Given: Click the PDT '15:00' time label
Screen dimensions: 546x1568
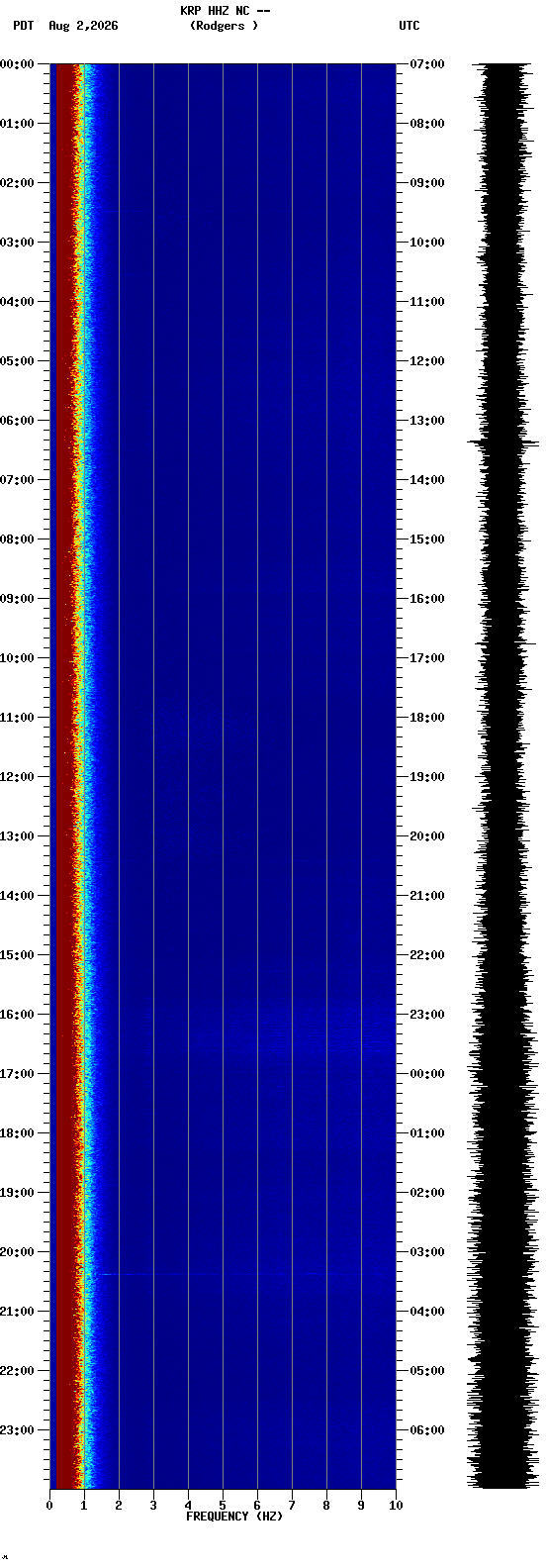Looking at the screenshot, I should click(17, 955).
